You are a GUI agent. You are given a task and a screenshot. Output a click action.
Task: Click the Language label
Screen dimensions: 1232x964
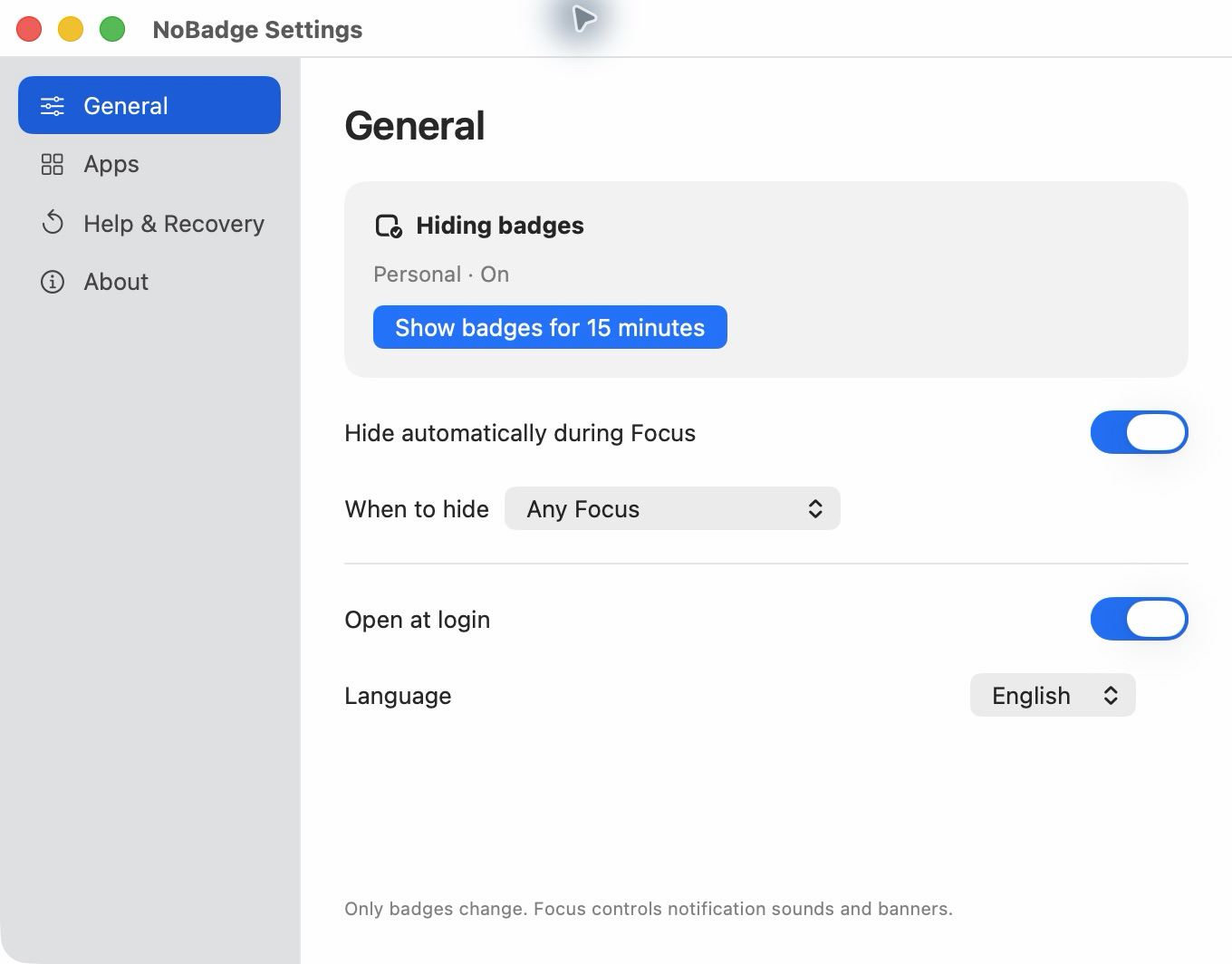[x=398, y=696]
